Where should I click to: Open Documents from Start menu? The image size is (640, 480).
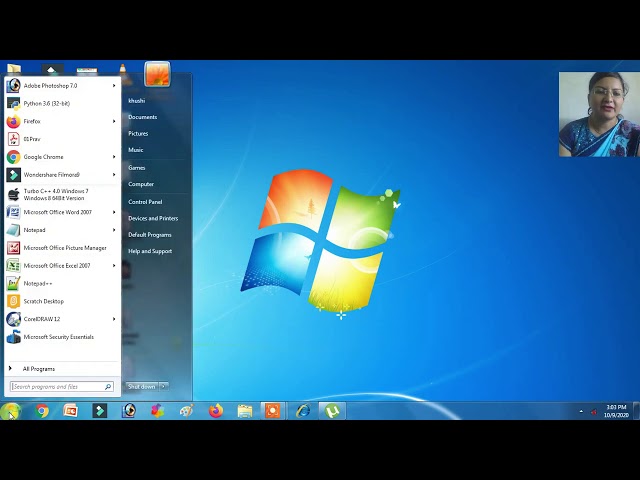click(x=142, y=117)
